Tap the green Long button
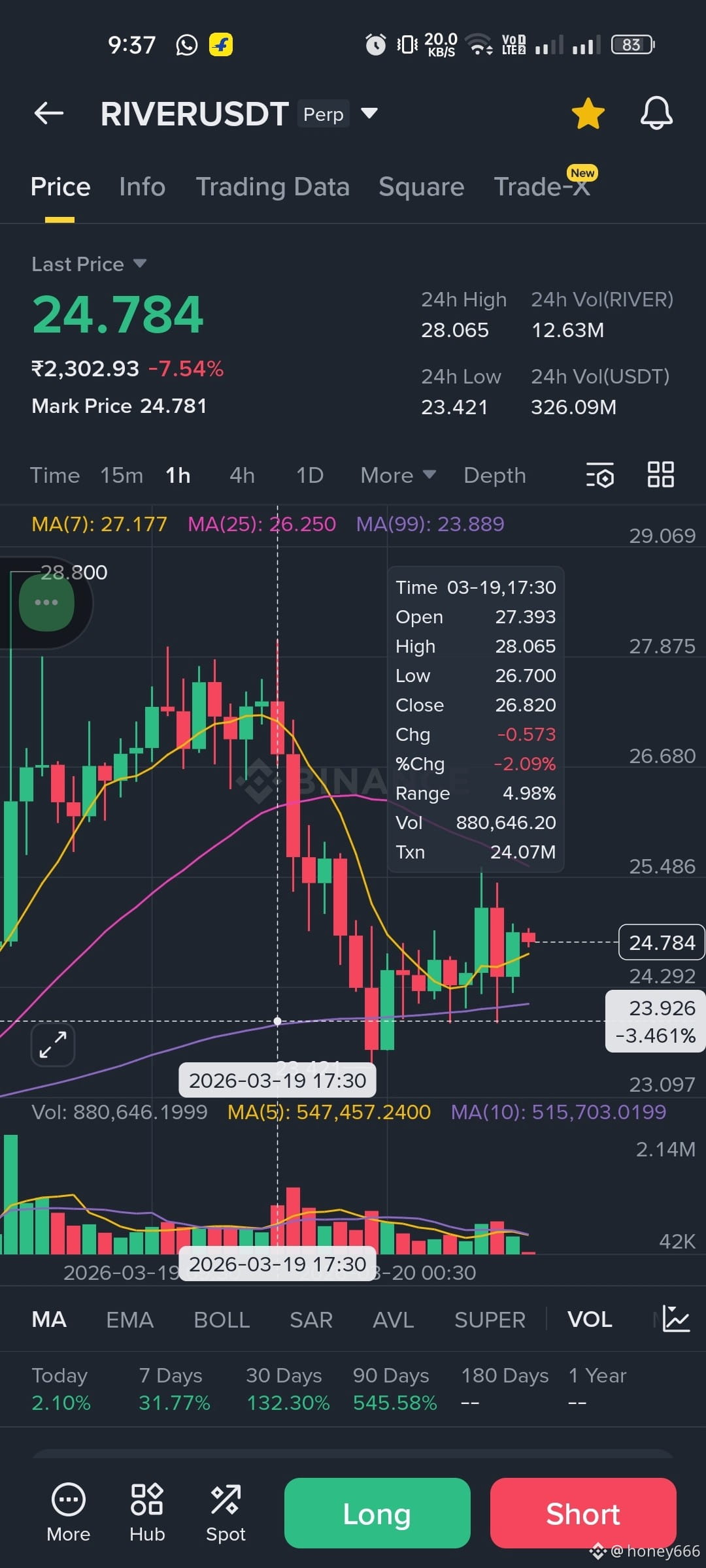Image resolution: width=706 pixels, height=1568 pixels. click(377, 1513)
